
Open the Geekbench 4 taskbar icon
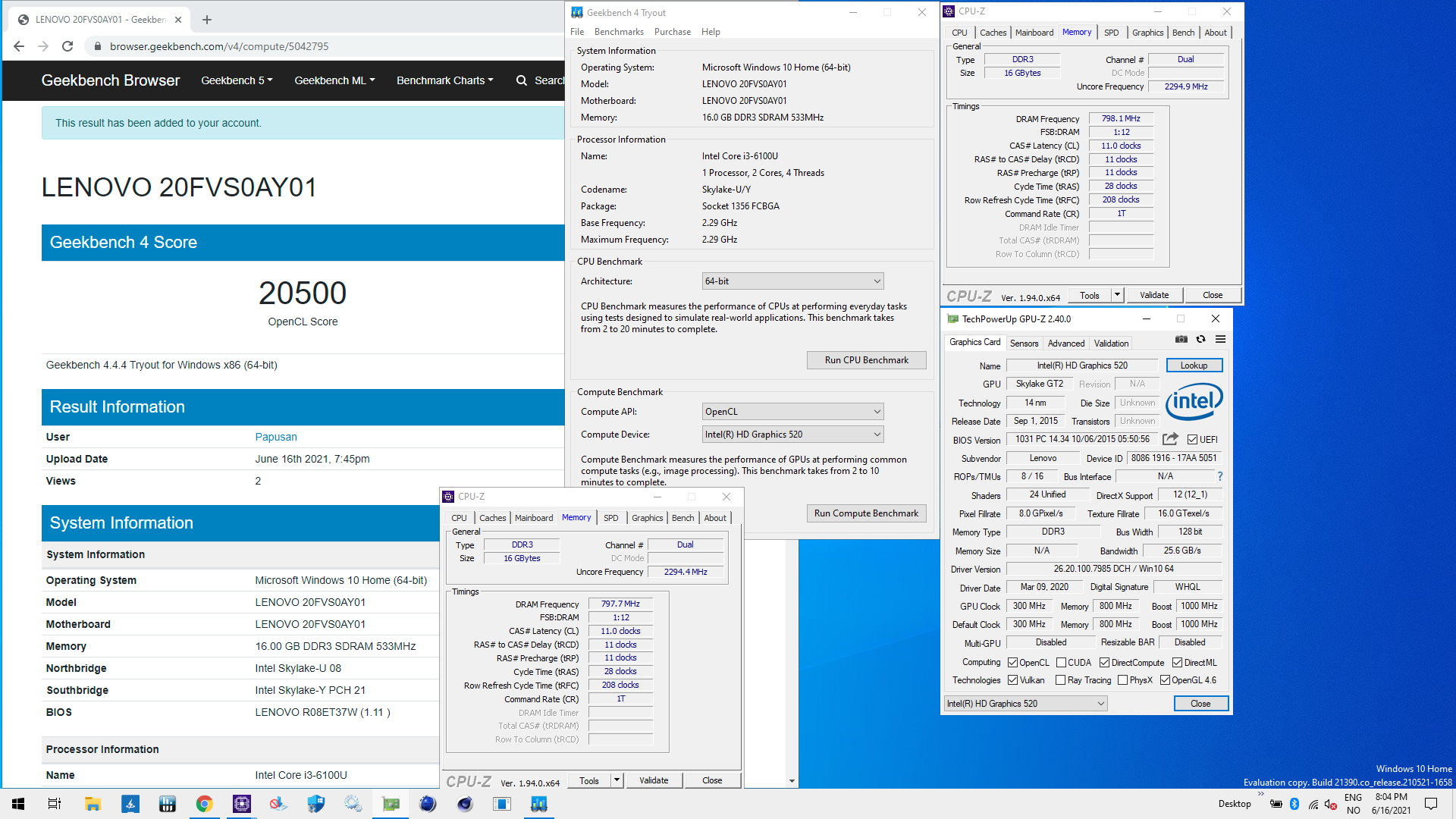point(539,804)
